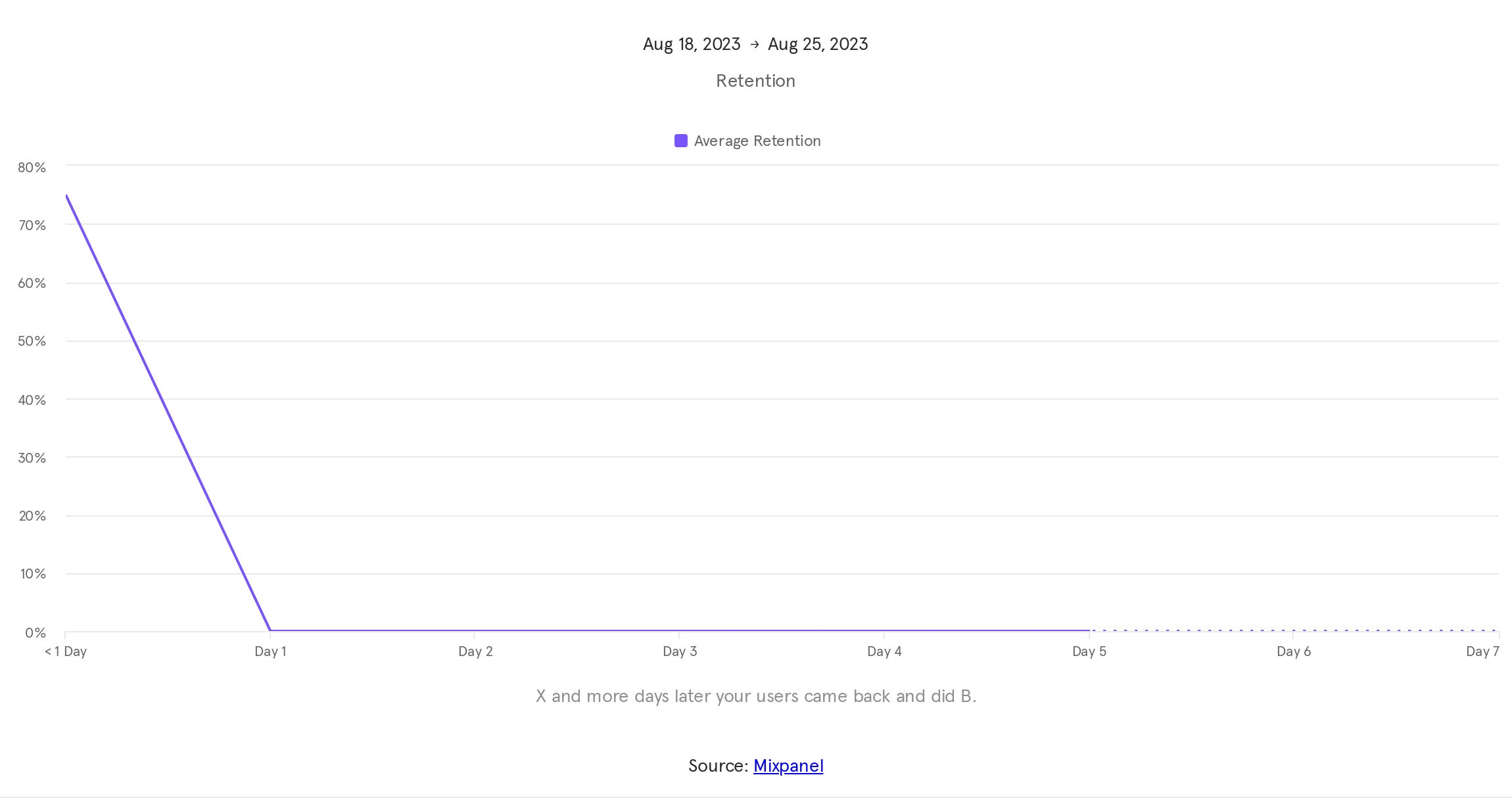The image size is (1512, 798).
Task: Click the Day 5 axis label
Action: [1089, 651]
